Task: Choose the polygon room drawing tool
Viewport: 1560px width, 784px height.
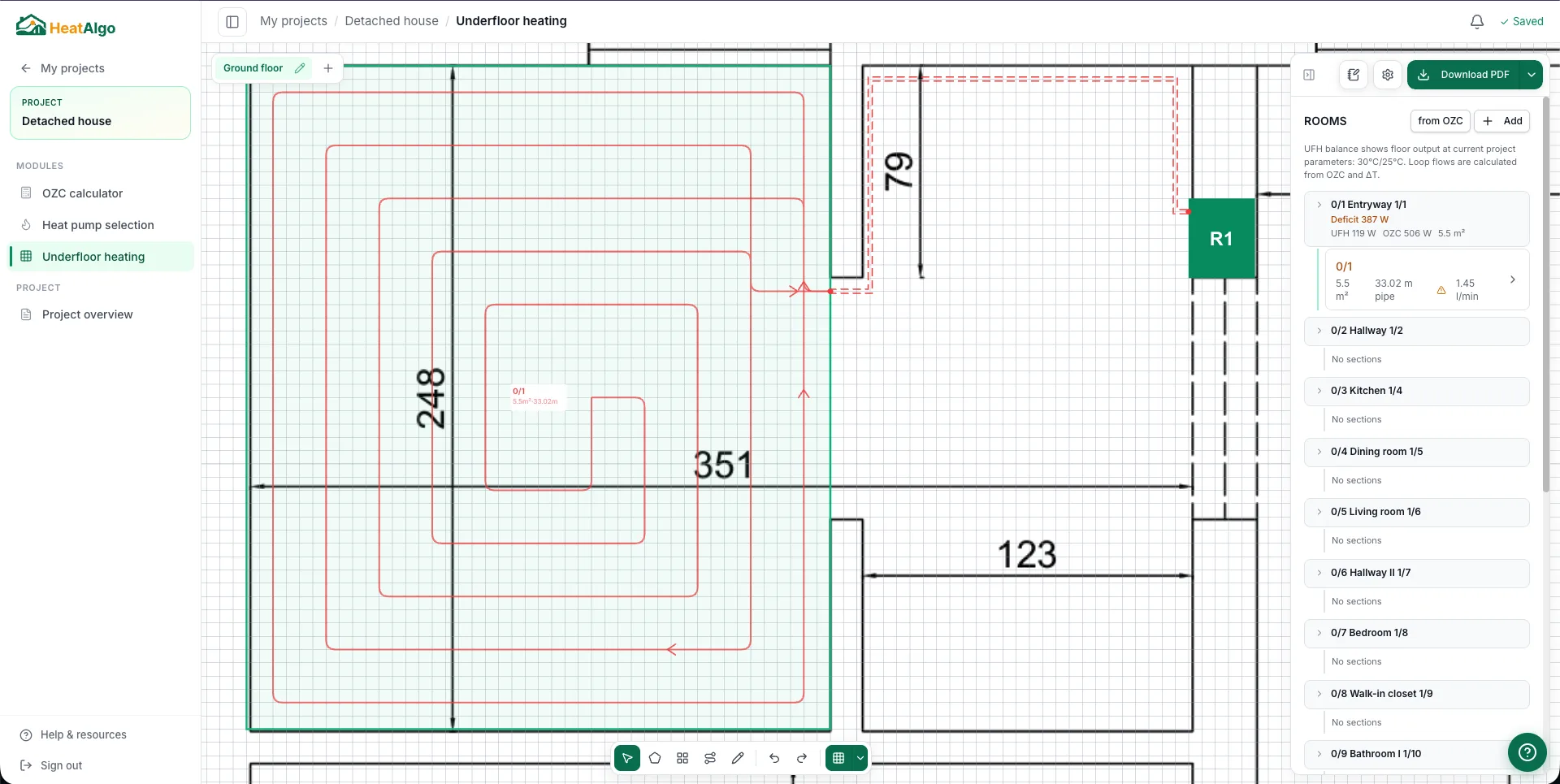Action: (655, 758)
